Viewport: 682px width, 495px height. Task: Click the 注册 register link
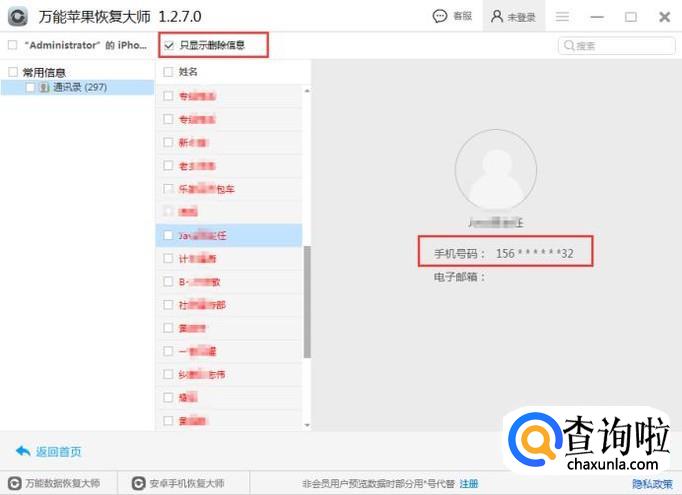[x=469, y=484]
